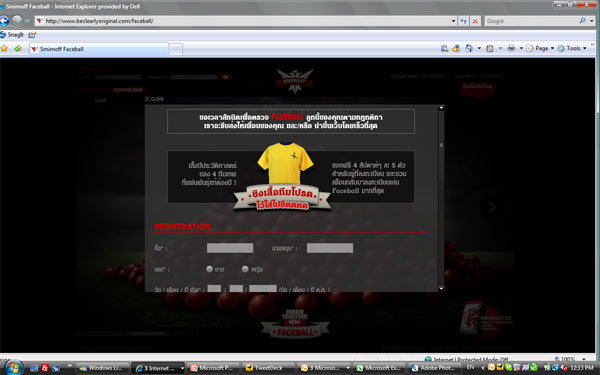
Task: Click the Add to Favorites icon
Action: 18,49
